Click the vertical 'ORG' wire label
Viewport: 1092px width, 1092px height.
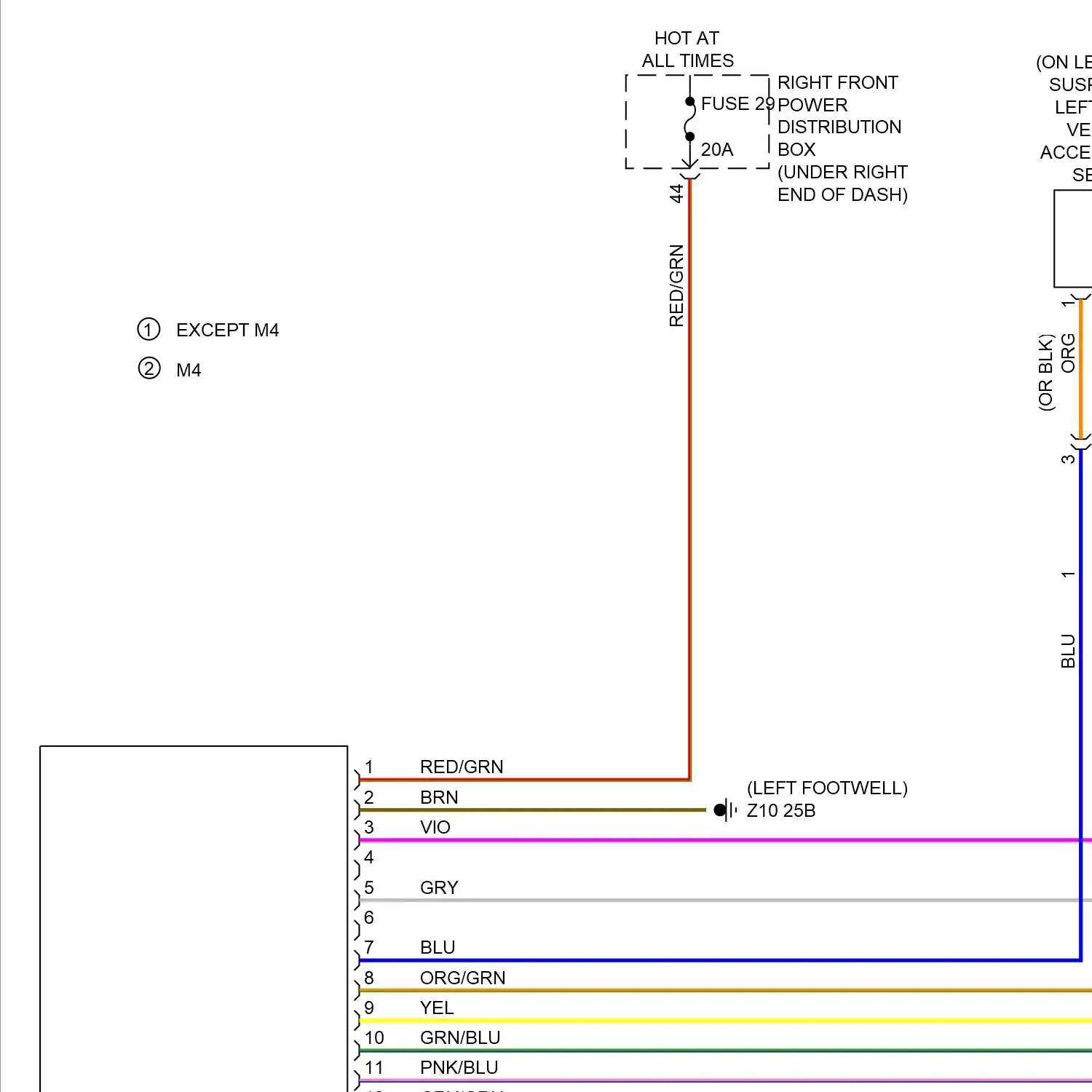(x=1068, y=353)
